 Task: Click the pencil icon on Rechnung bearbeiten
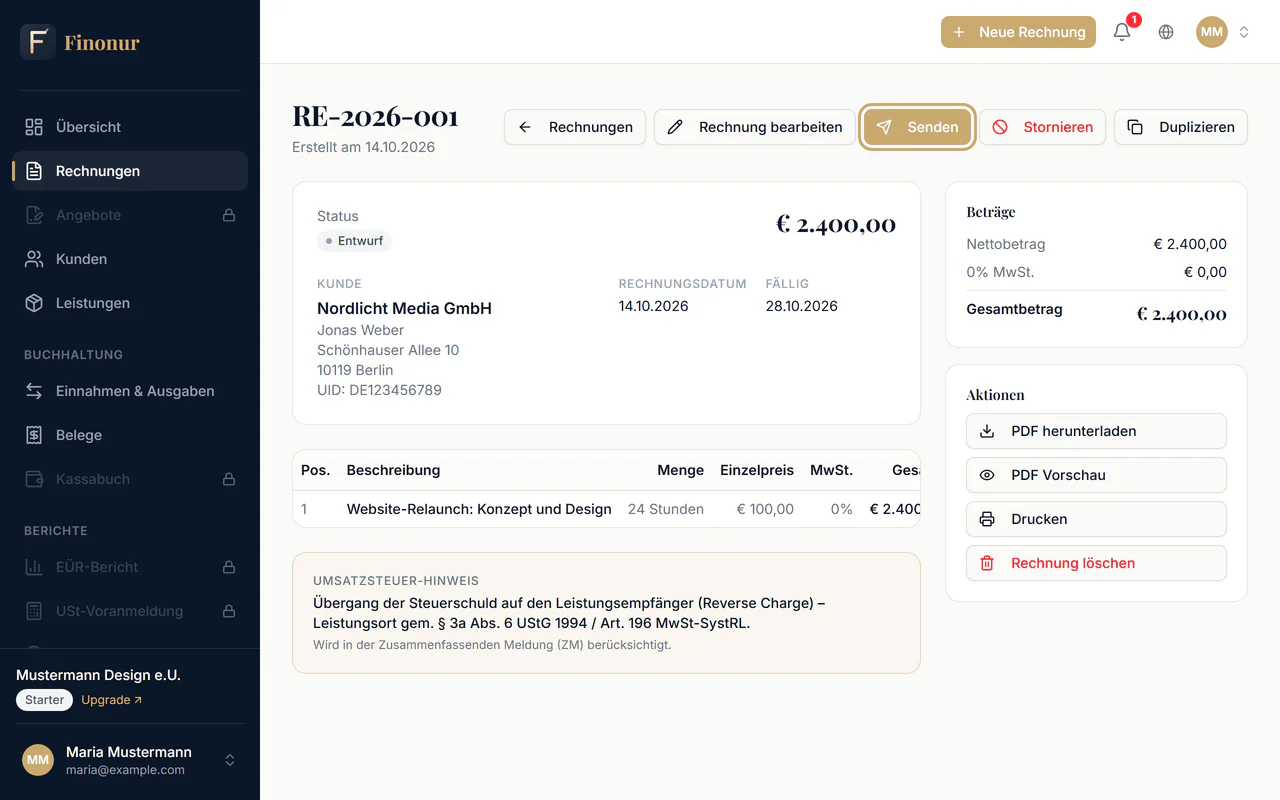pyautogui.click(x=675, y=127)
